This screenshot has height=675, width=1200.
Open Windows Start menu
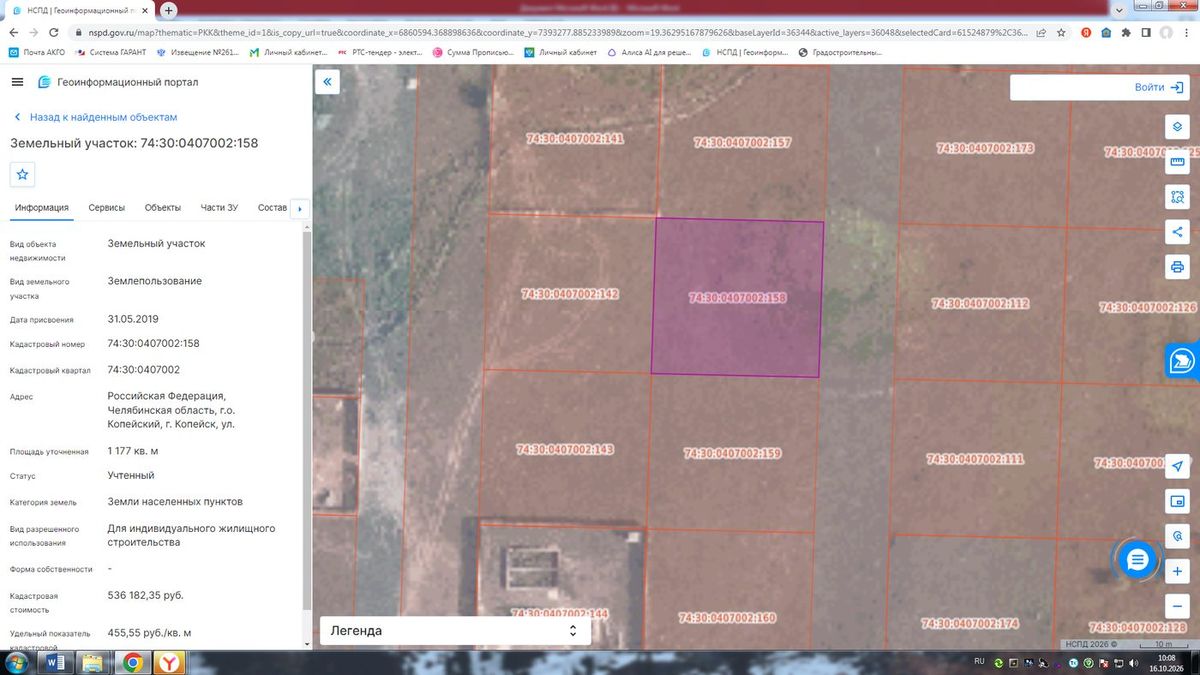[18, 663]
